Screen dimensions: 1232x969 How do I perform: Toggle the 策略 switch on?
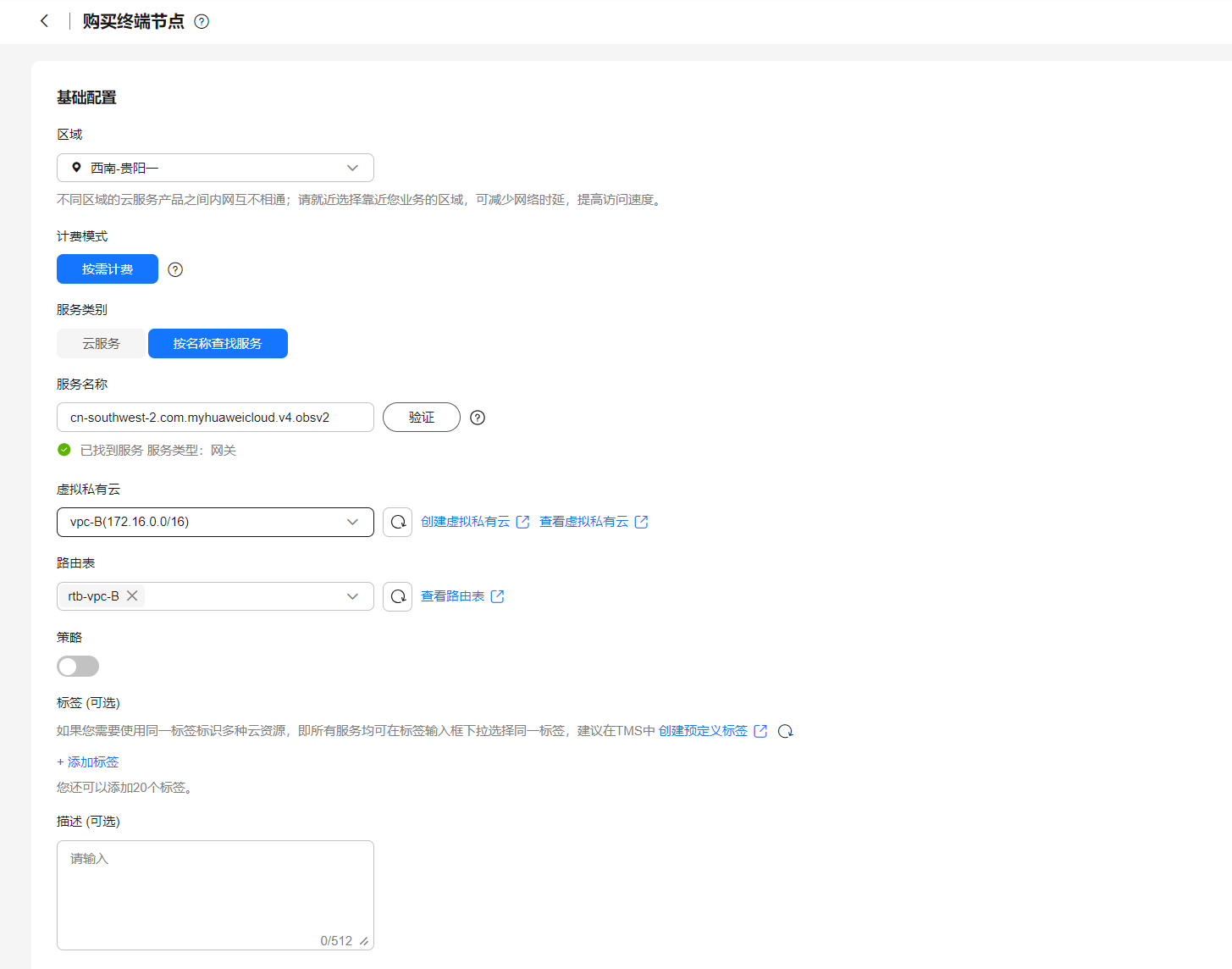(78, 667)
